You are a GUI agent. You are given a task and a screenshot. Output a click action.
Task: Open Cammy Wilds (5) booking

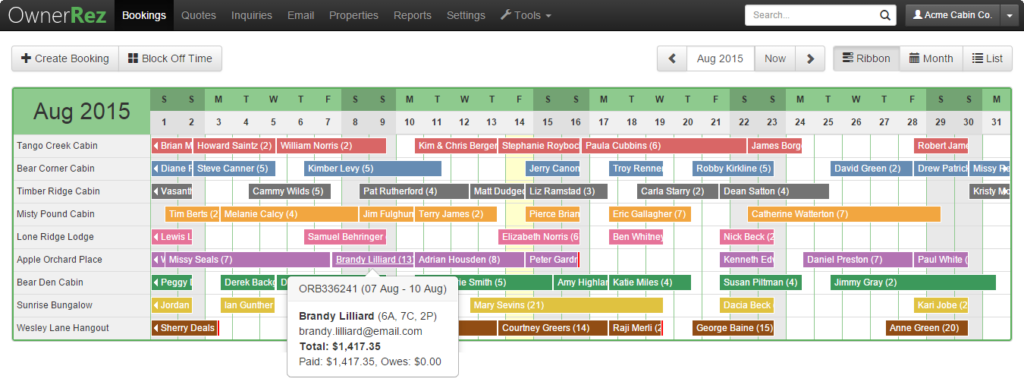(x=289, y=191)
